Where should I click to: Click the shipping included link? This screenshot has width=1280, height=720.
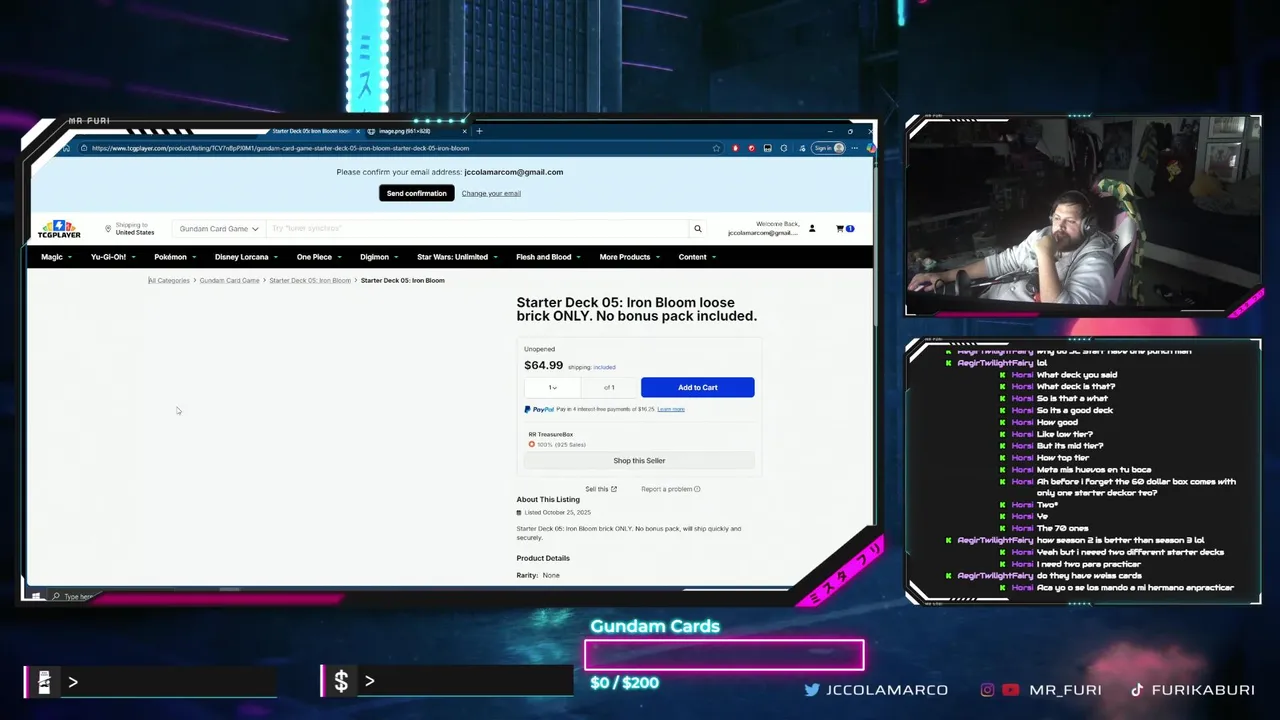pos(605,367)
